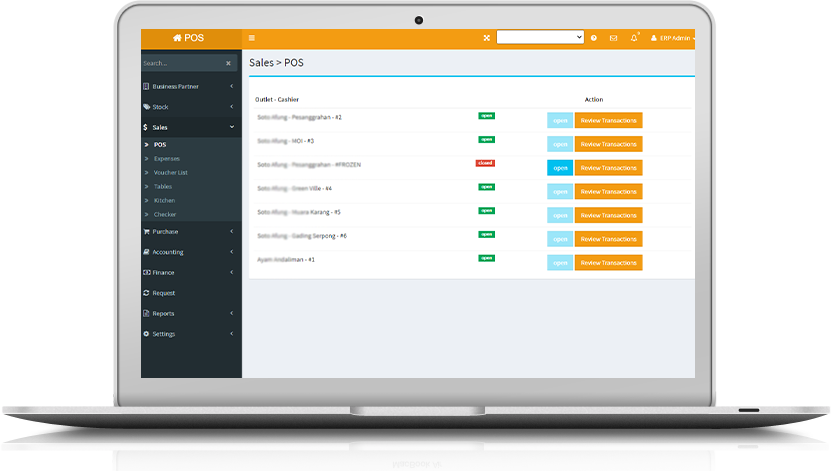The height and width of the screenshot is (471, 831).
Task: Open the ERP Admin user menu
Action: (x=672, y=38)
